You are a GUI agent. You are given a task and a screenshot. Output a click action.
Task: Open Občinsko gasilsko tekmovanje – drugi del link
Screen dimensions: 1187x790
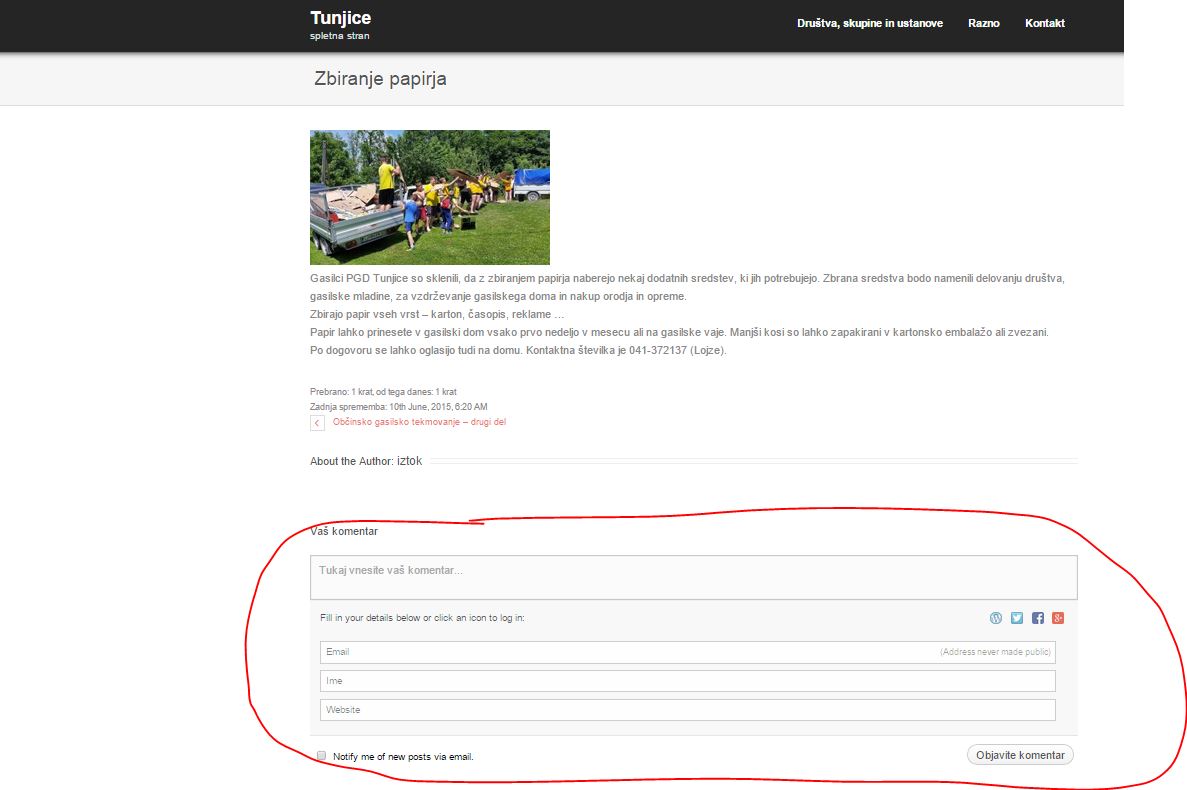(419, 422)
